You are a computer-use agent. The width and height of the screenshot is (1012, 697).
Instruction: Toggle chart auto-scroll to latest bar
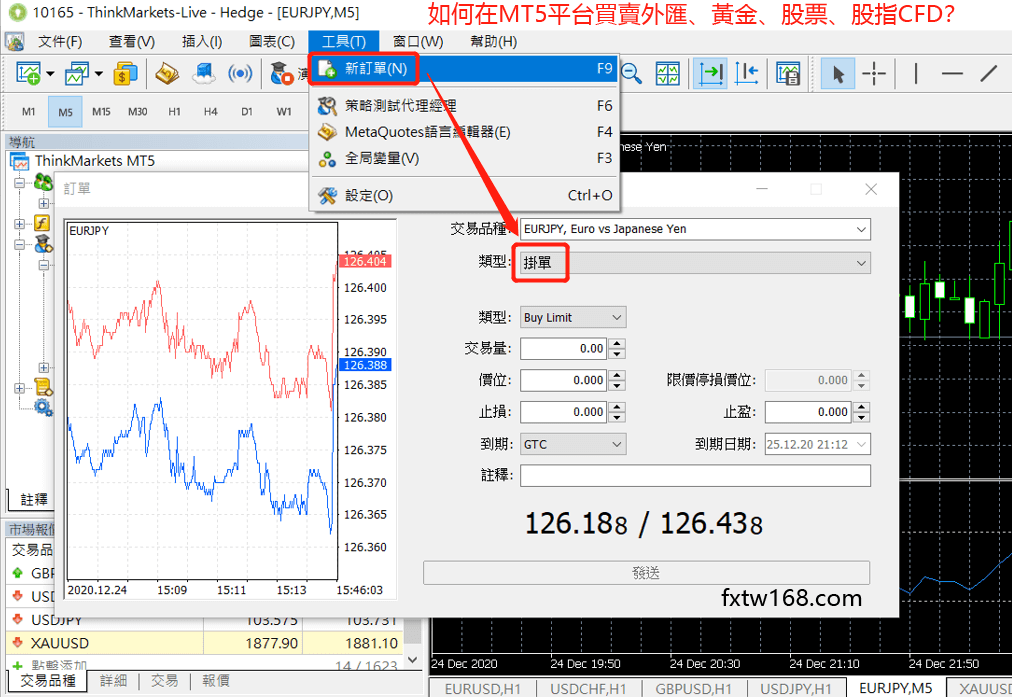[711, 73]
